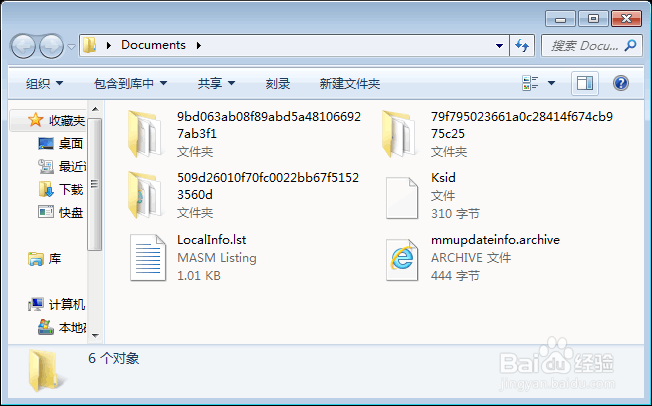Open the 包含到库中 dropdown menu

(131, 84)
